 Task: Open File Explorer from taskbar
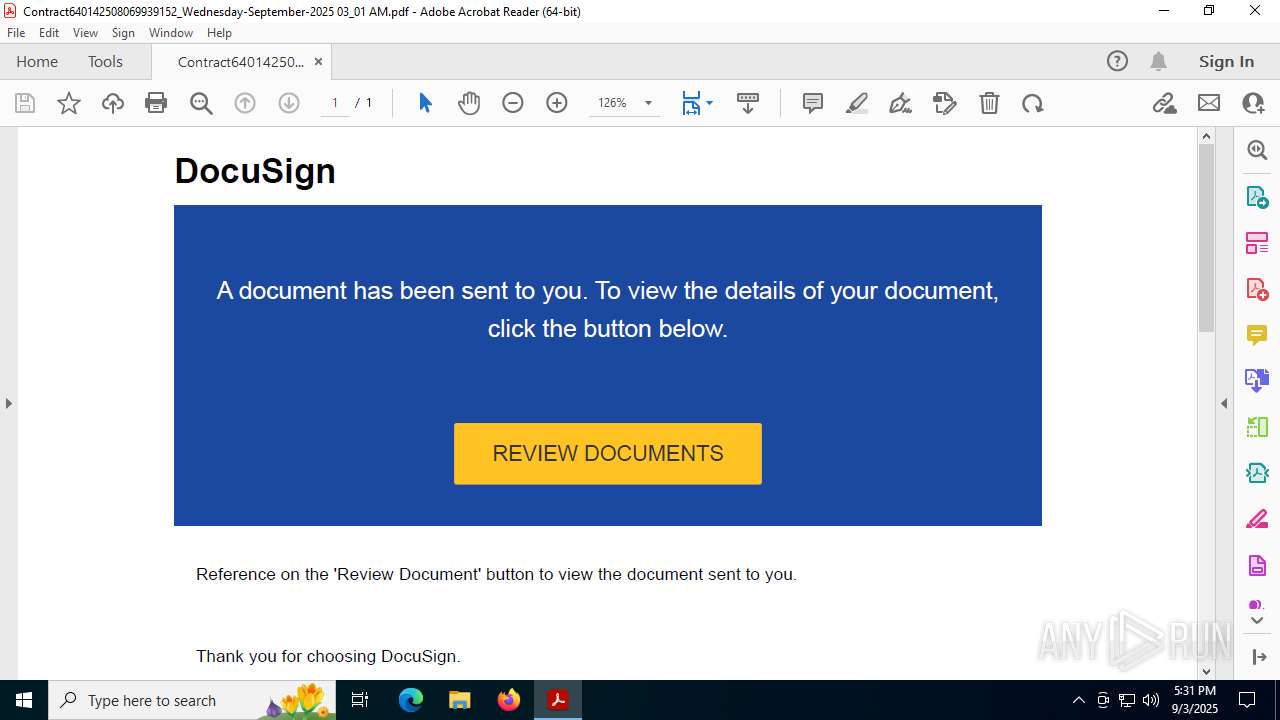(x=460, y=700)
